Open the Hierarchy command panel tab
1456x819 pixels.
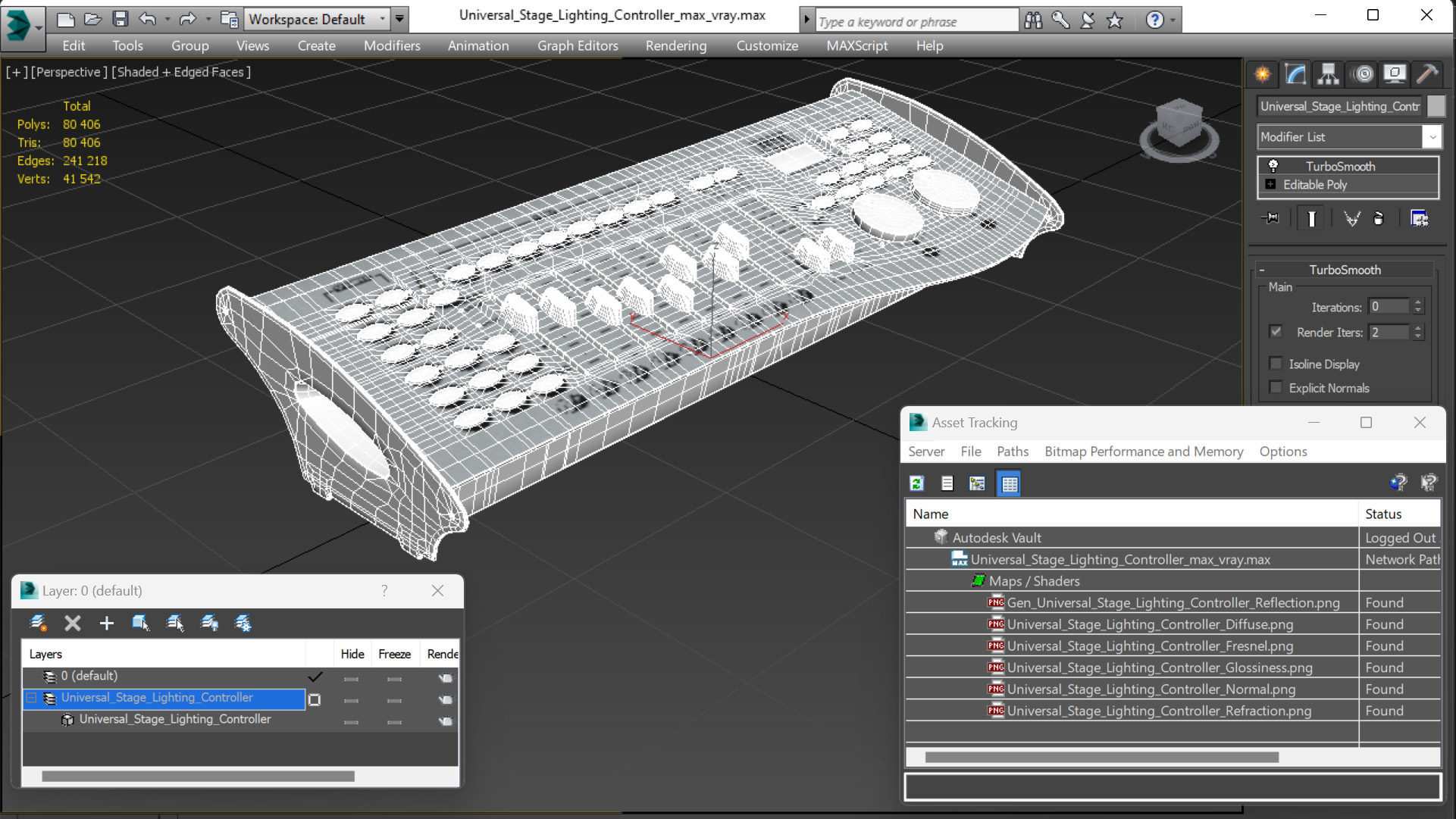1328,73
